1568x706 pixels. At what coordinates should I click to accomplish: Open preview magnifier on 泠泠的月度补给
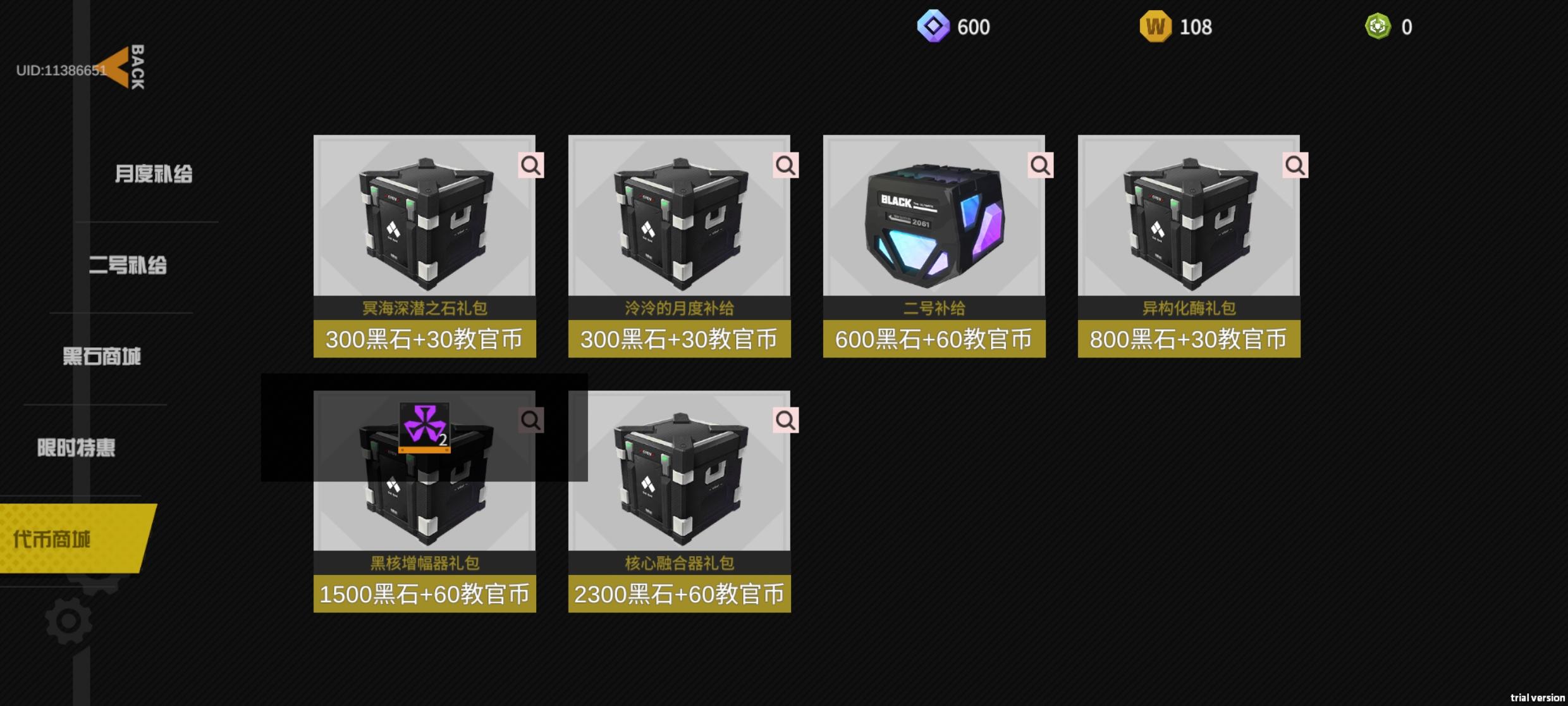pos(786,166)
